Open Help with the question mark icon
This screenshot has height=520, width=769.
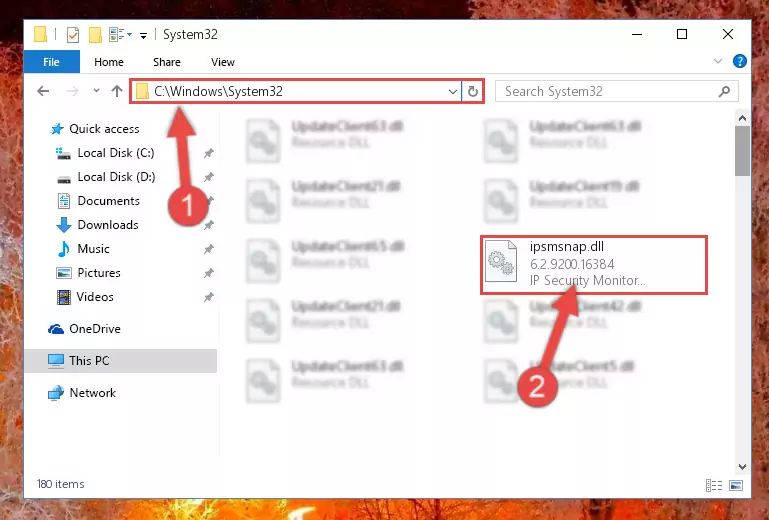[740, 61]
